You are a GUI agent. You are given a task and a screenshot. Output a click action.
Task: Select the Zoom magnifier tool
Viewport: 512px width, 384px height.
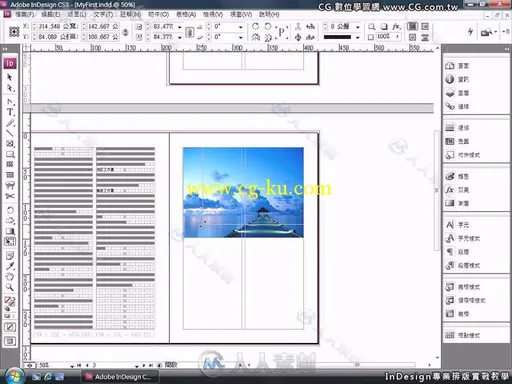[10, 287]
